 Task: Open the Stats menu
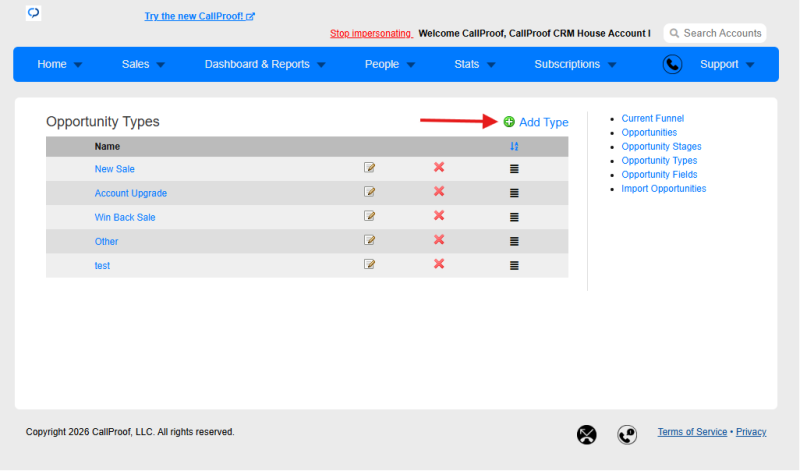[466, 64]
